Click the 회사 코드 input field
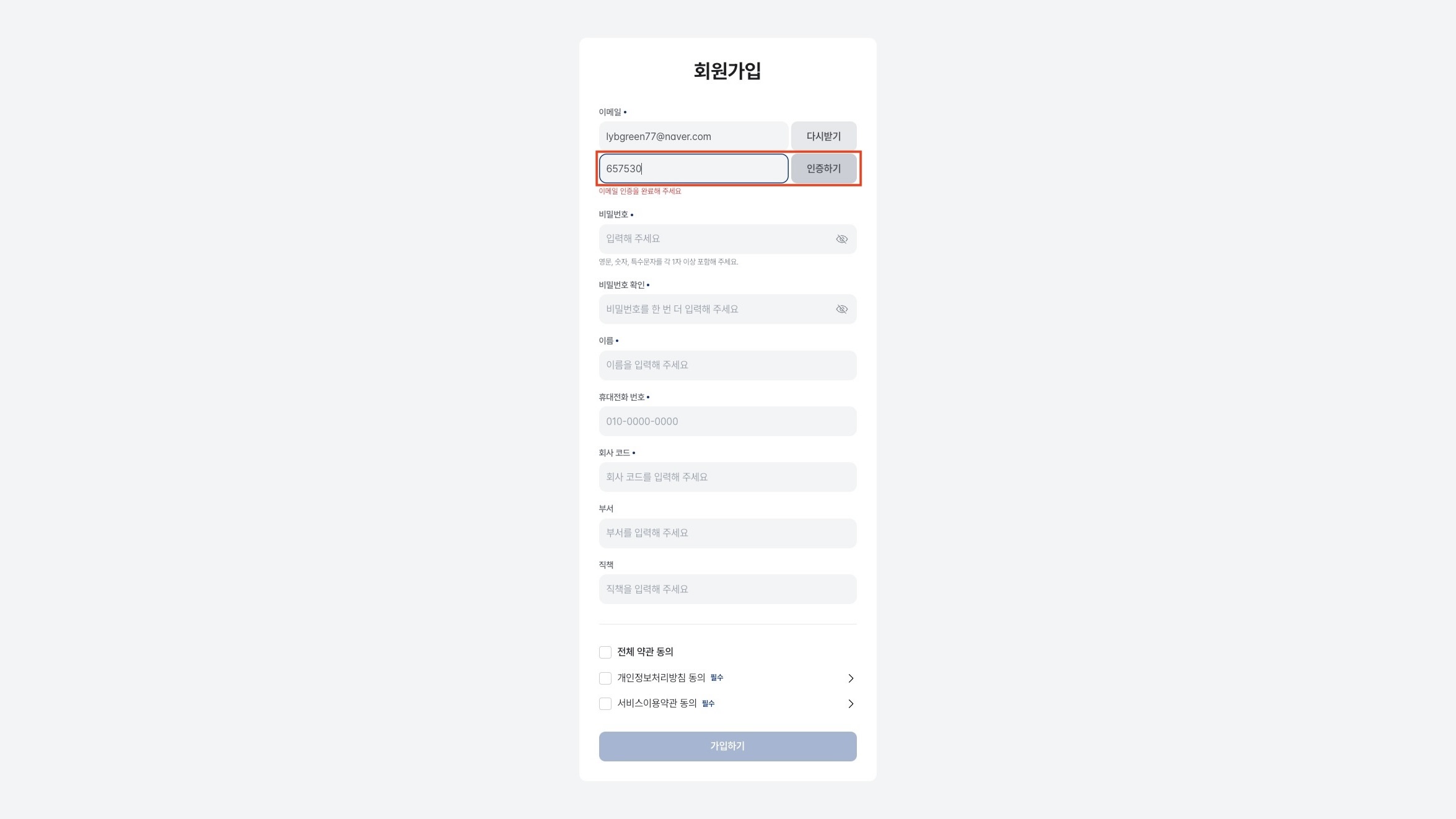Viewport: 1456px width, 819px height. [727, 477]
